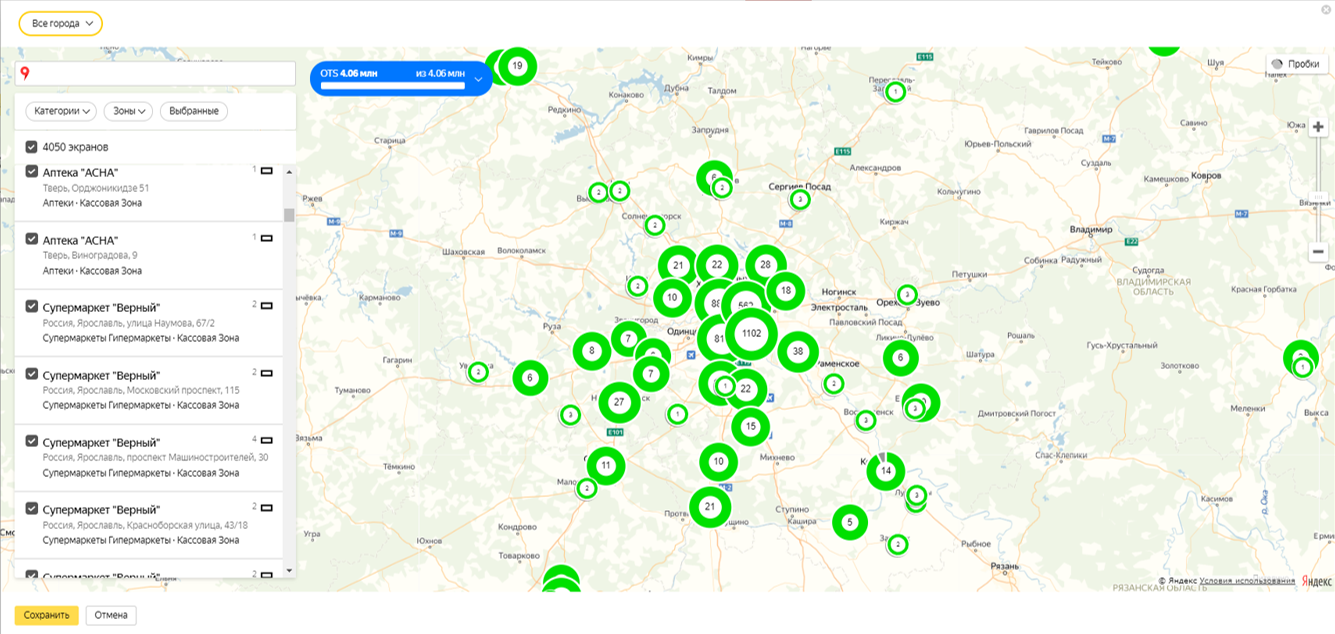Select address проспект Машиностроителей, 30
Viewport: 1335px width, 634px height.
[x=155, y=457]
